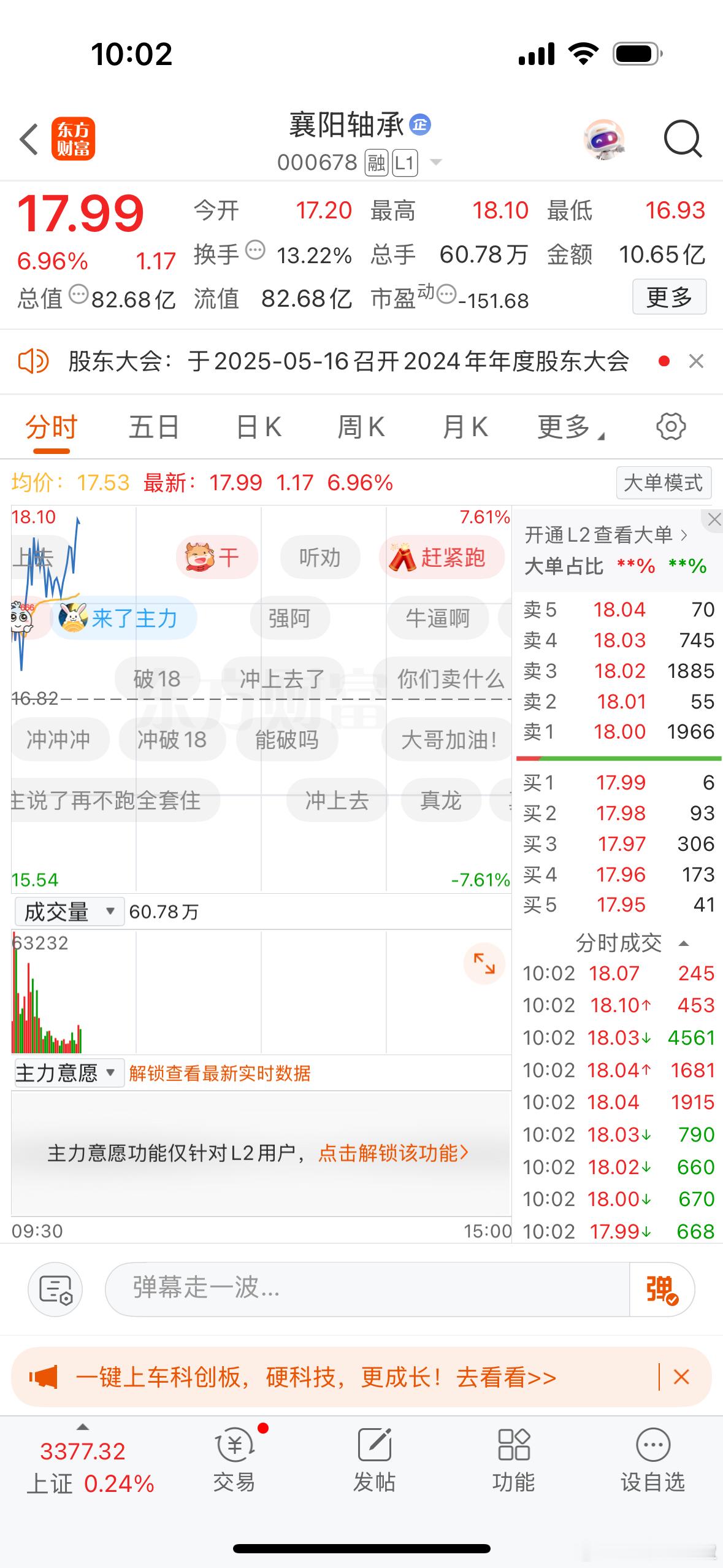
Task: Tap the speaker announcement icon
Action: click(x=33, y=361)
